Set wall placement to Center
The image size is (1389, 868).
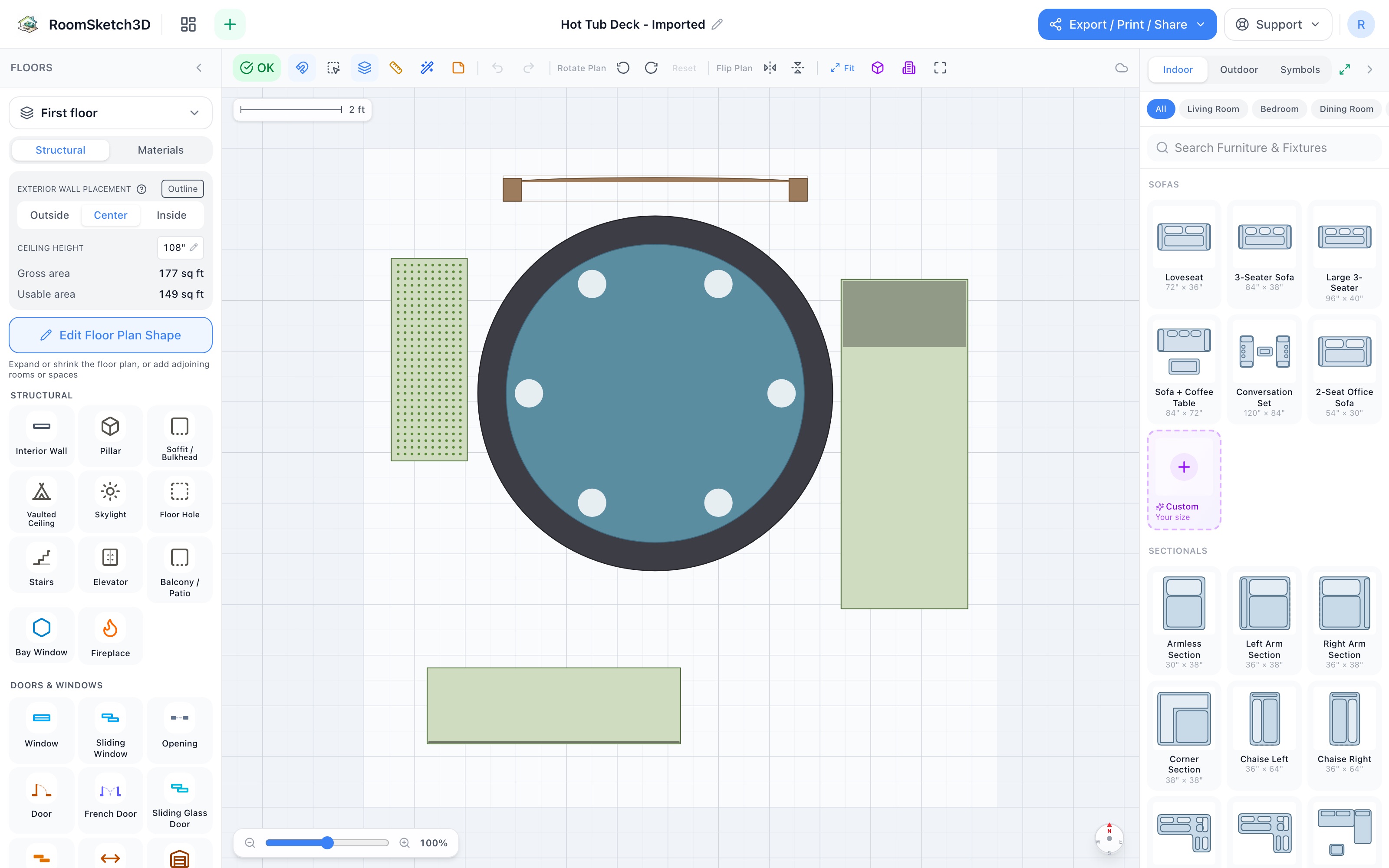coord(111,215)
